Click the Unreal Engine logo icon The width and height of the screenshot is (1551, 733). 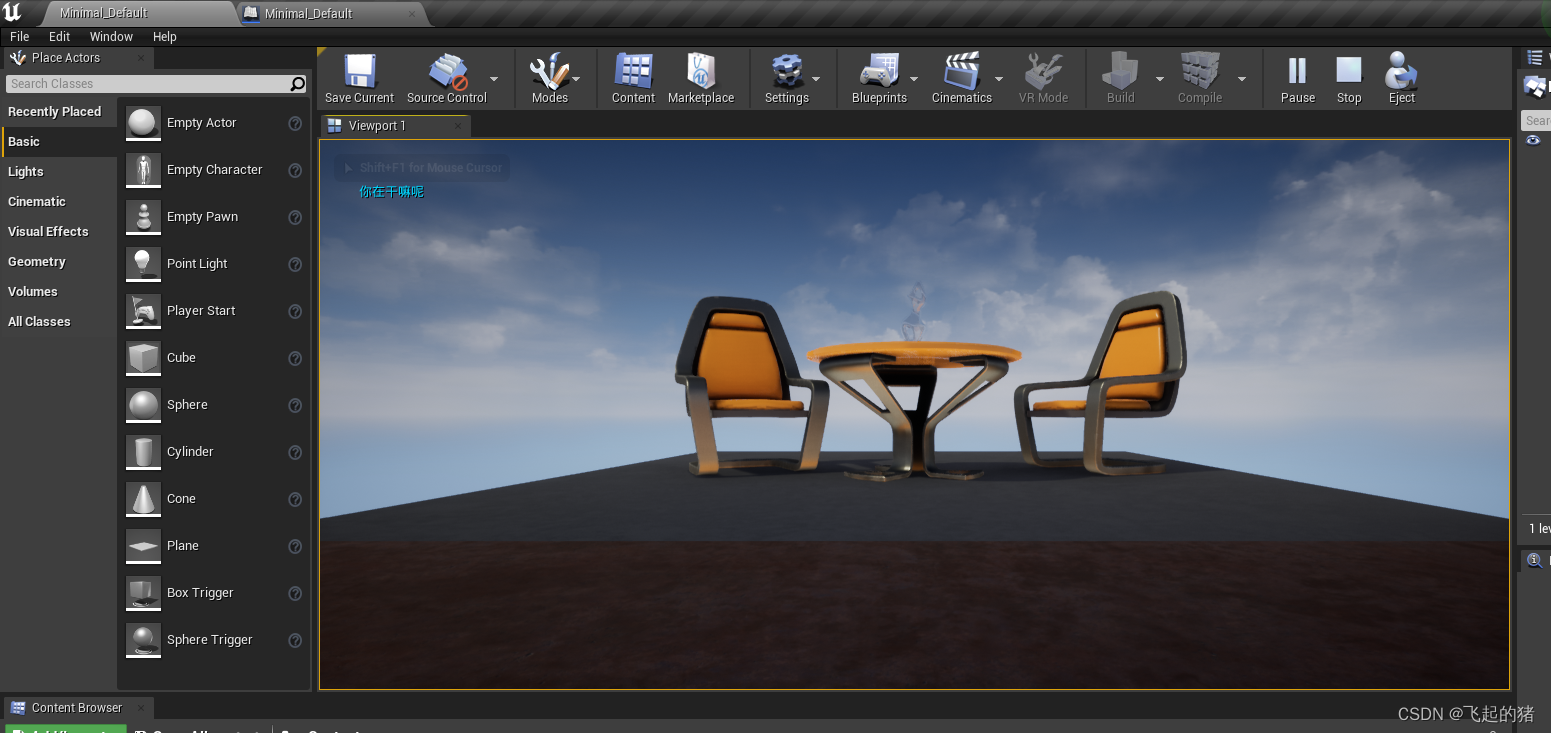[x=12, y=12]
